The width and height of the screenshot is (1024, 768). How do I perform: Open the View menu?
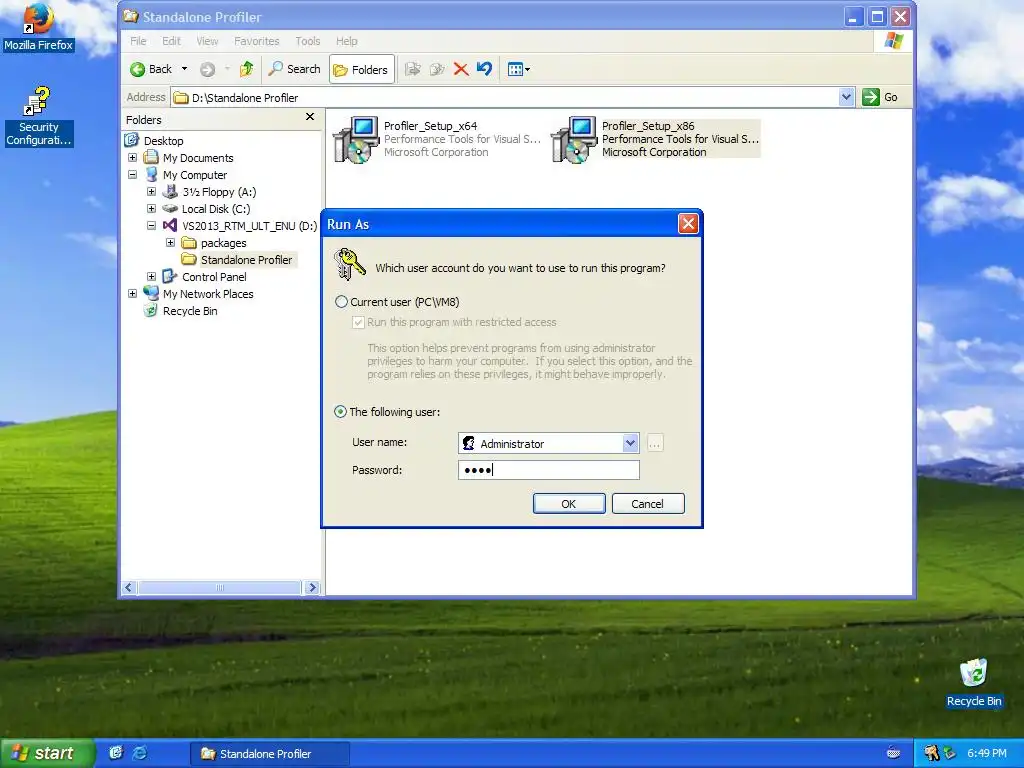(x=207, y=41)
